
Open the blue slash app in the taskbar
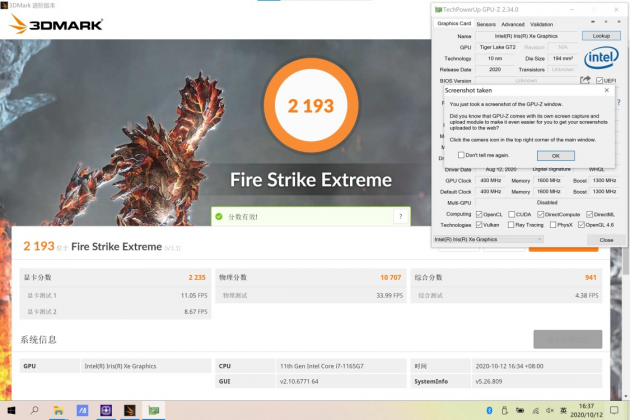82,410
